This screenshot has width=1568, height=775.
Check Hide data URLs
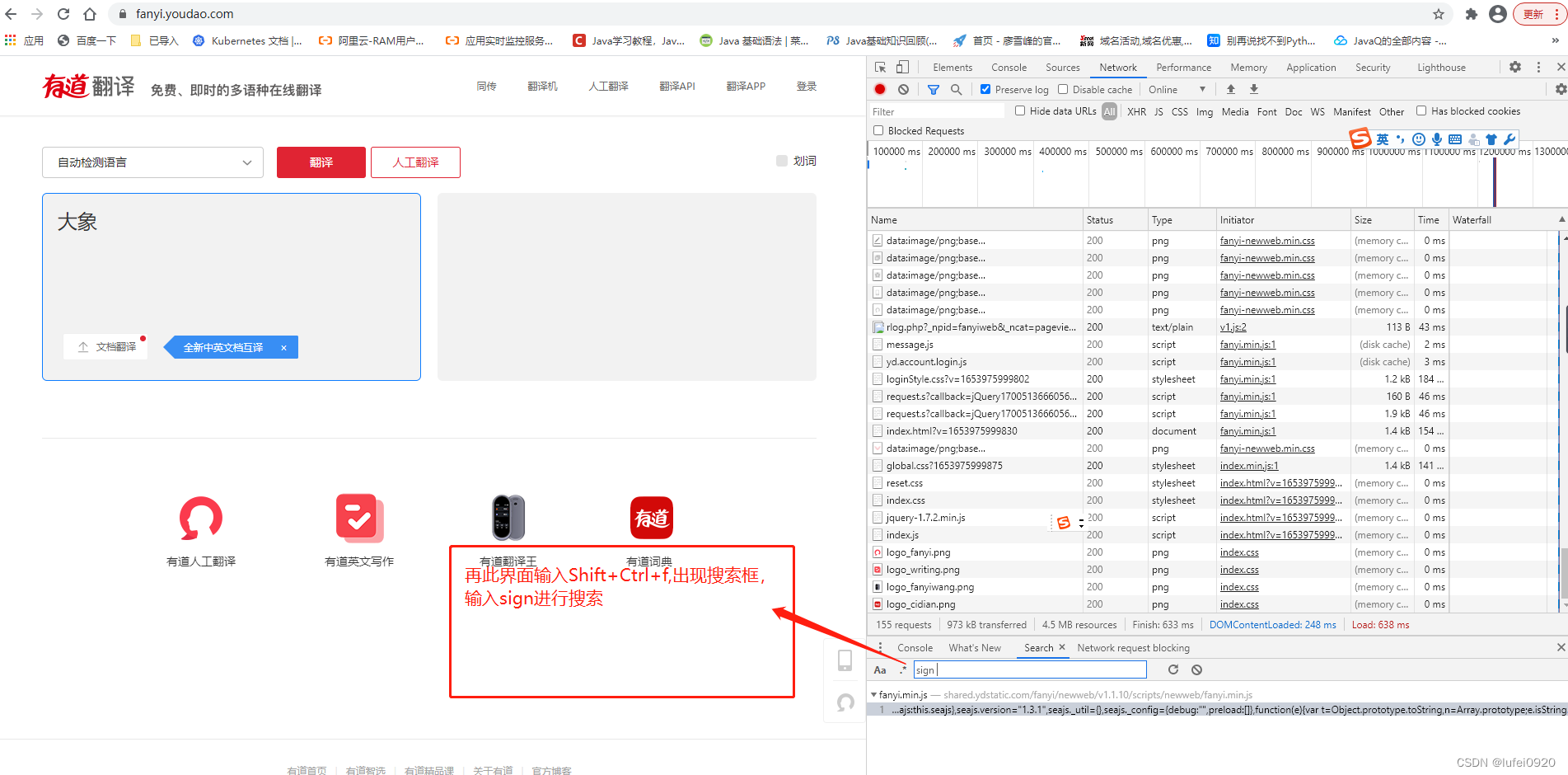[1020, 110]
